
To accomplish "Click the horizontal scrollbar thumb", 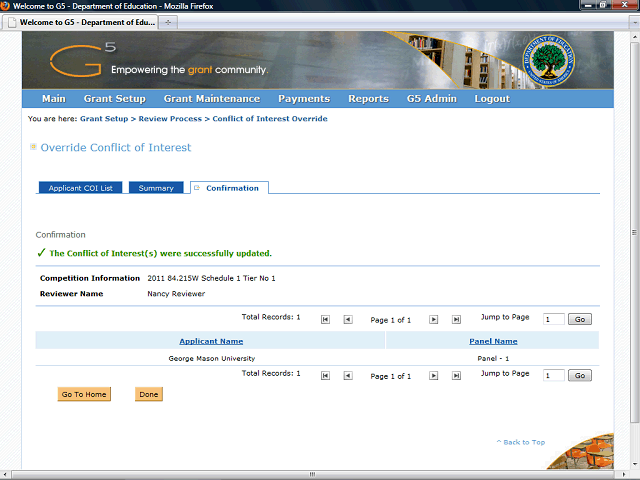I will point(312,474).
